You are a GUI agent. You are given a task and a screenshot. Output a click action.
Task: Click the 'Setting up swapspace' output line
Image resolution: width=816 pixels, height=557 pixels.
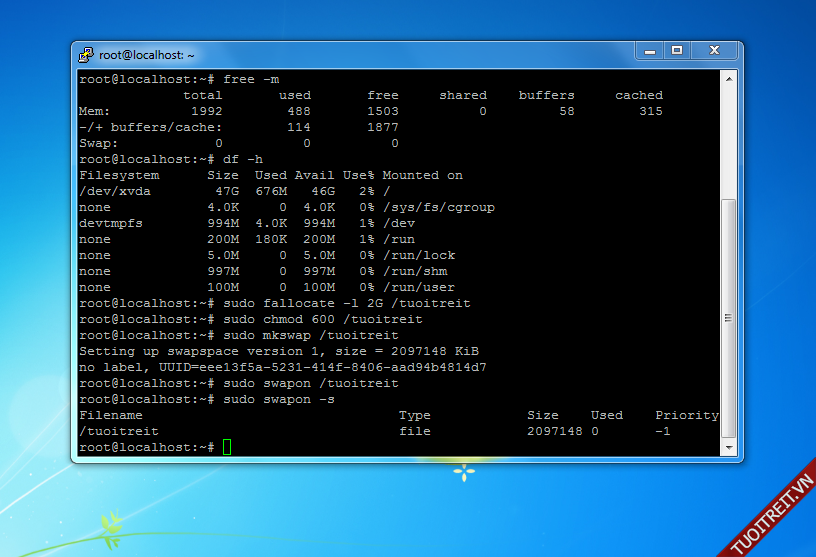click(x=278, y=351)
